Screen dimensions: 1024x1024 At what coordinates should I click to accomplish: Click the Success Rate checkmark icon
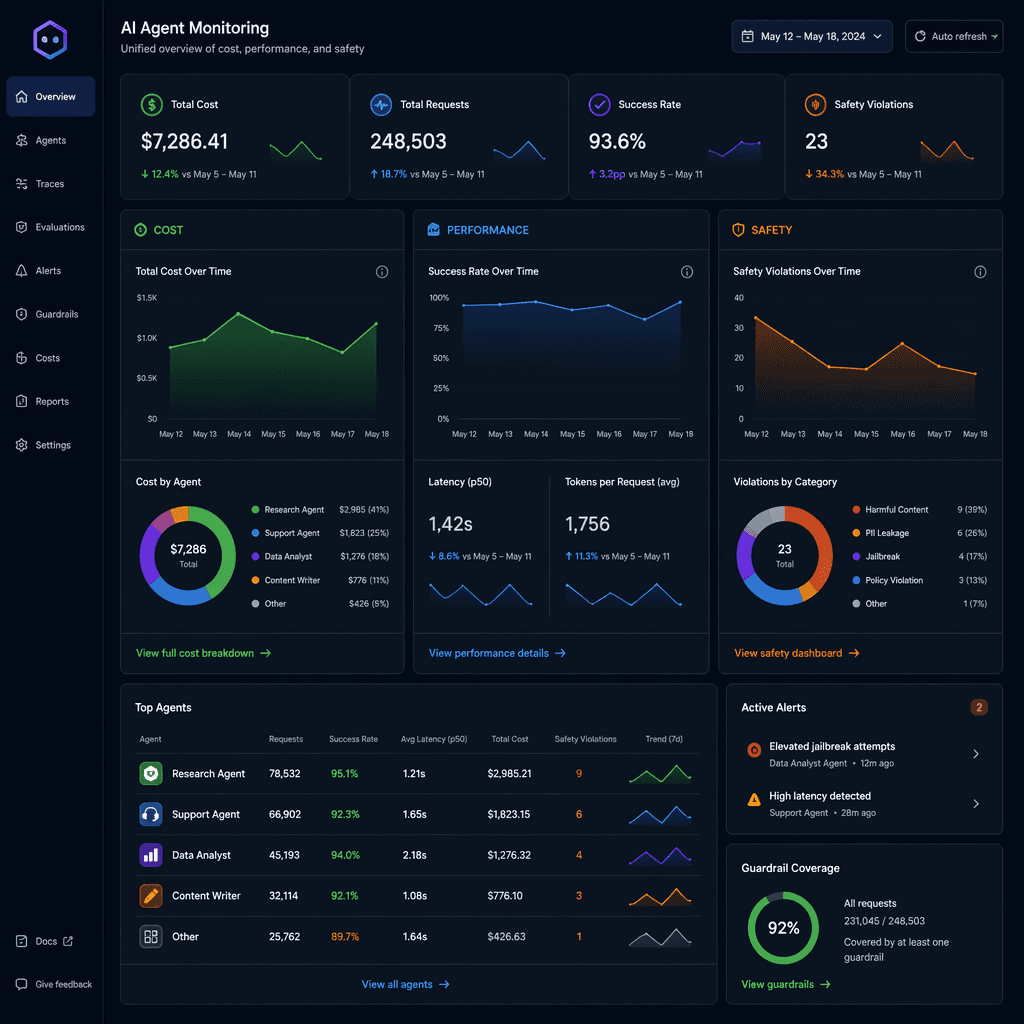(600, 104)
